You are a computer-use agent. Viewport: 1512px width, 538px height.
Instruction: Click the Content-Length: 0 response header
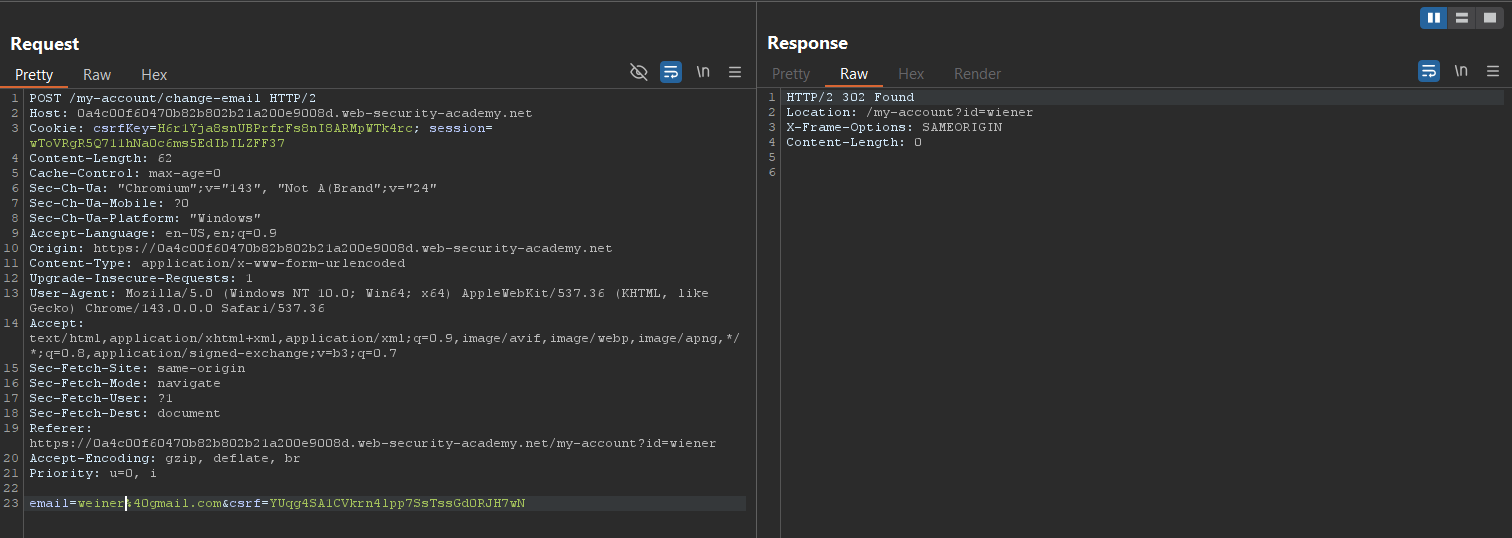[x=854, y=142]
